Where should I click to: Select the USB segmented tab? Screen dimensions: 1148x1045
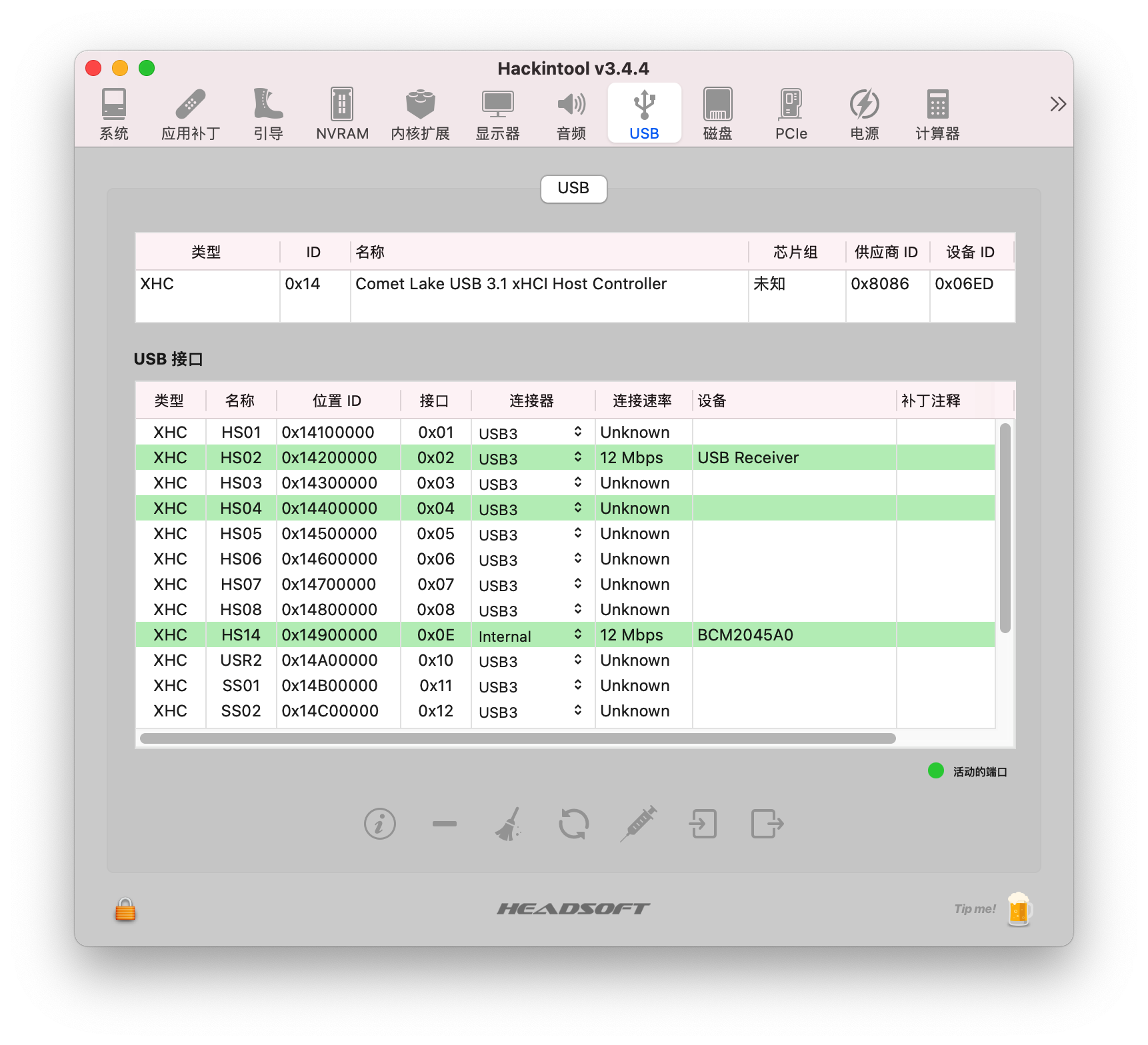[x=573, y=189]
